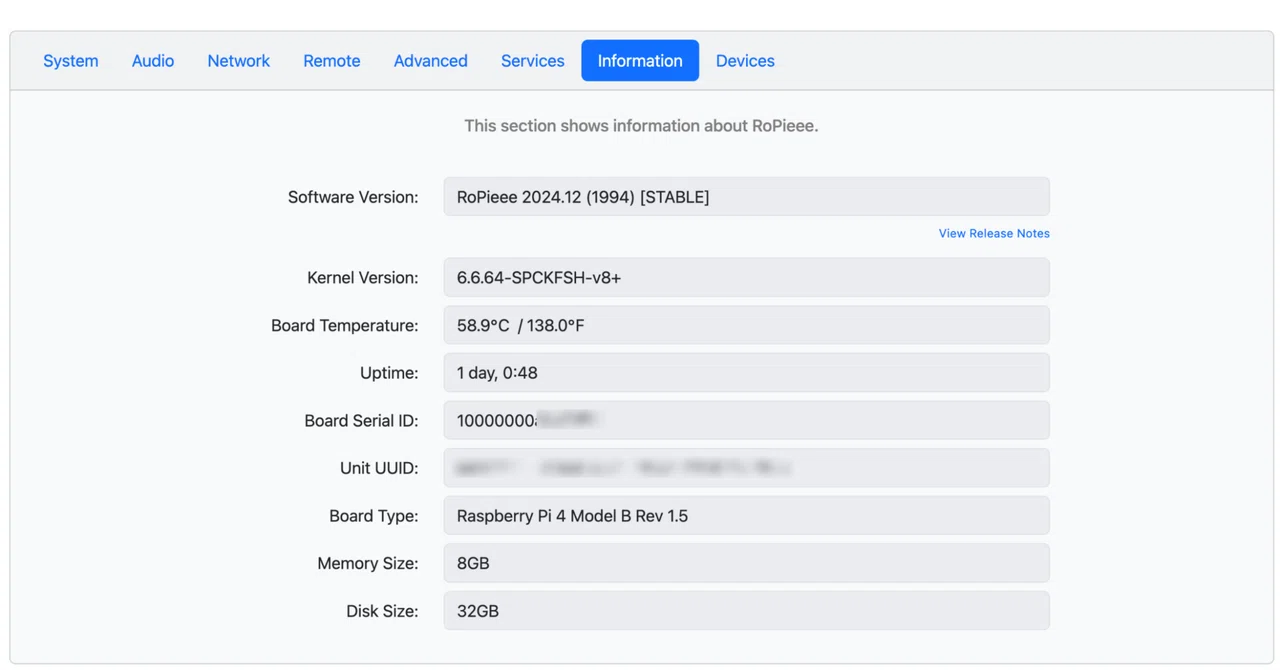Click the 'Board Serial ID:' label
The width and height of the screenshot is (1280, 670).
[361, 421]
